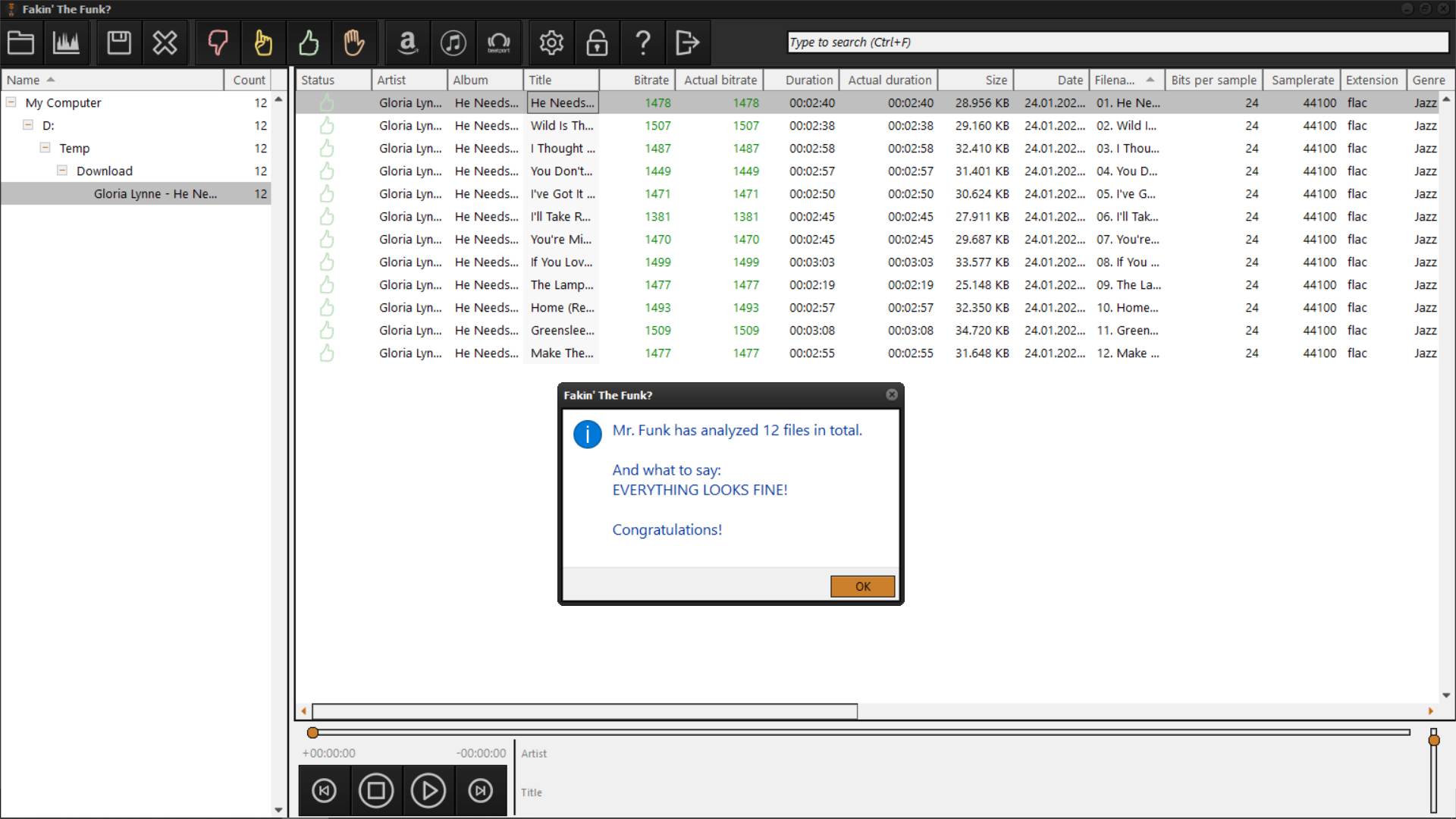Sort by the Actual duration column header
1456x819 pixels.
[889, 80]
